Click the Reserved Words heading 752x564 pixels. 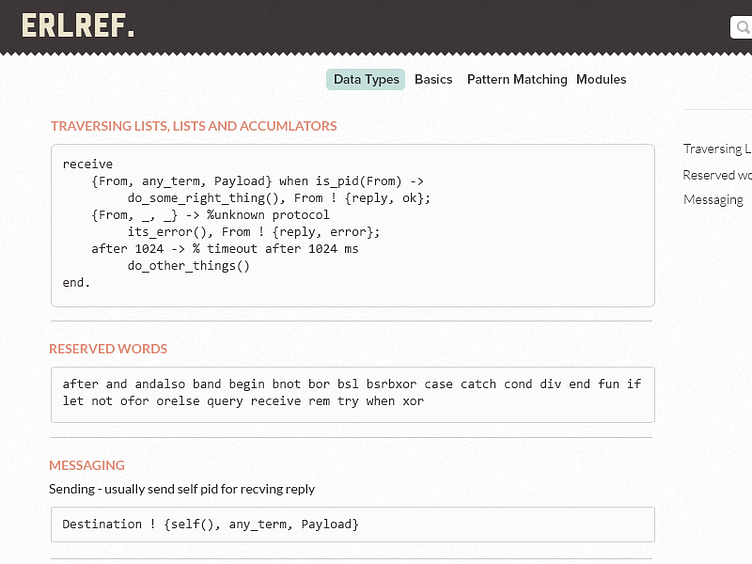click(x=108, y=349)
